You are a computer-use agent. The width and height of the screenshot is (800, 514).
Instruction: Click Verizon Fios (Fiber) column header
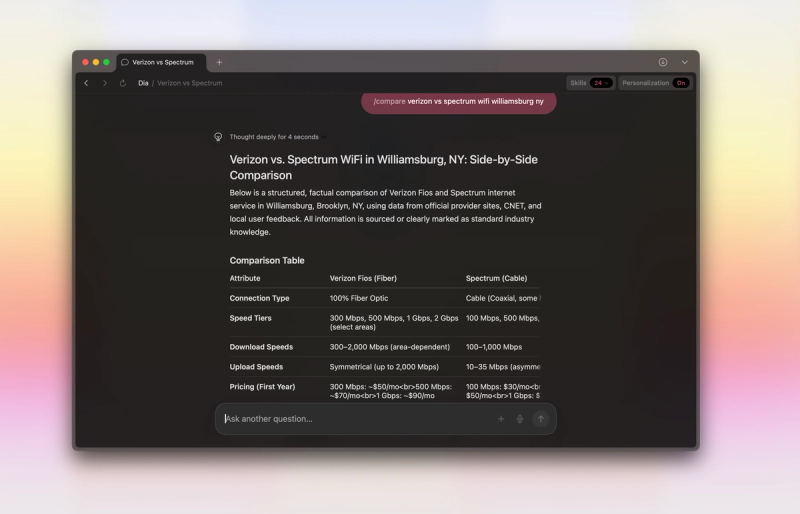coord(363,278)
